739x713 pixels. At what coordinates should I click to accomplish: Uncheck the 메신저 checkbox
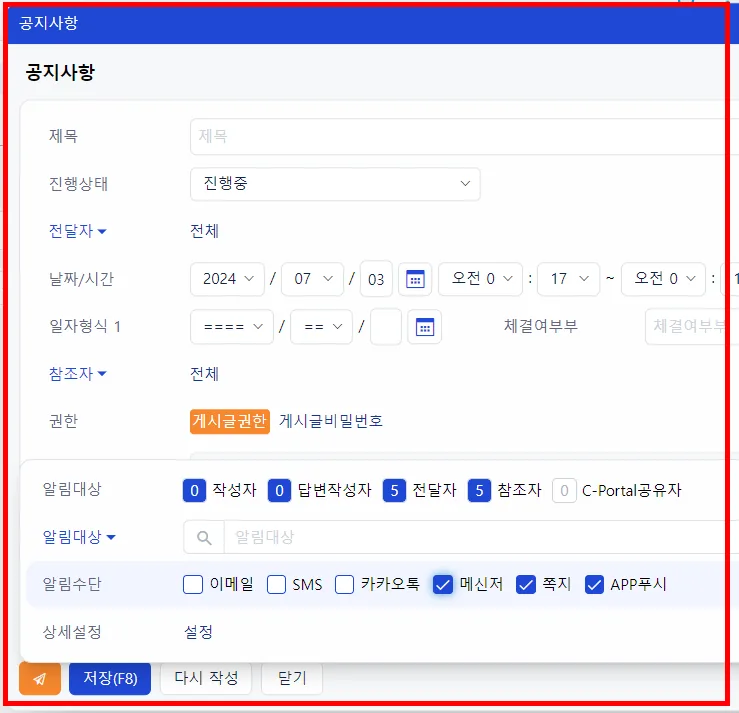click(443, 584)
